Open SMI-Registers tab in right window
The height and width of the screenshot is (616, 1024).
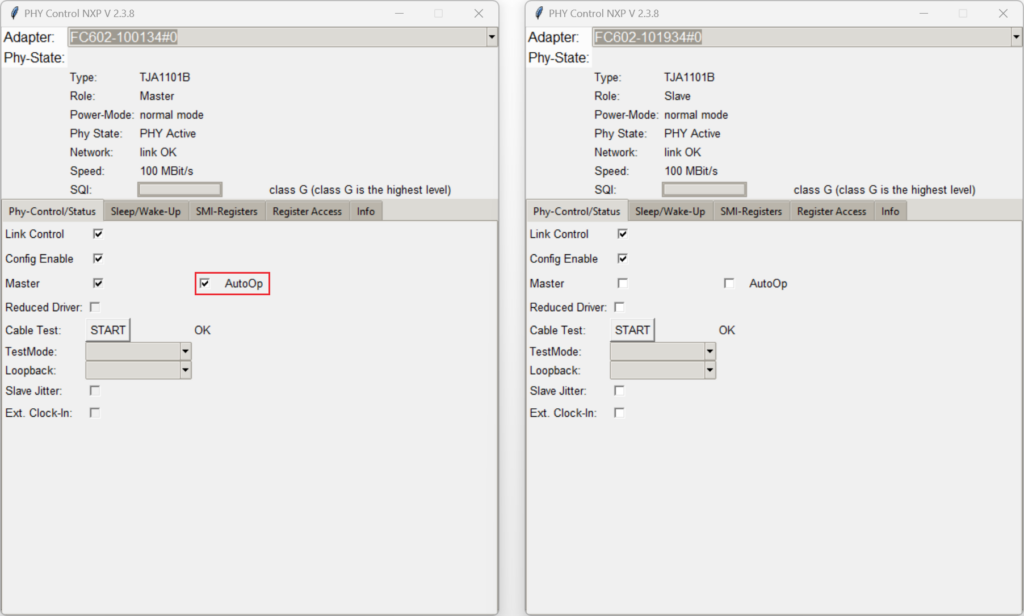coord(751,211)
